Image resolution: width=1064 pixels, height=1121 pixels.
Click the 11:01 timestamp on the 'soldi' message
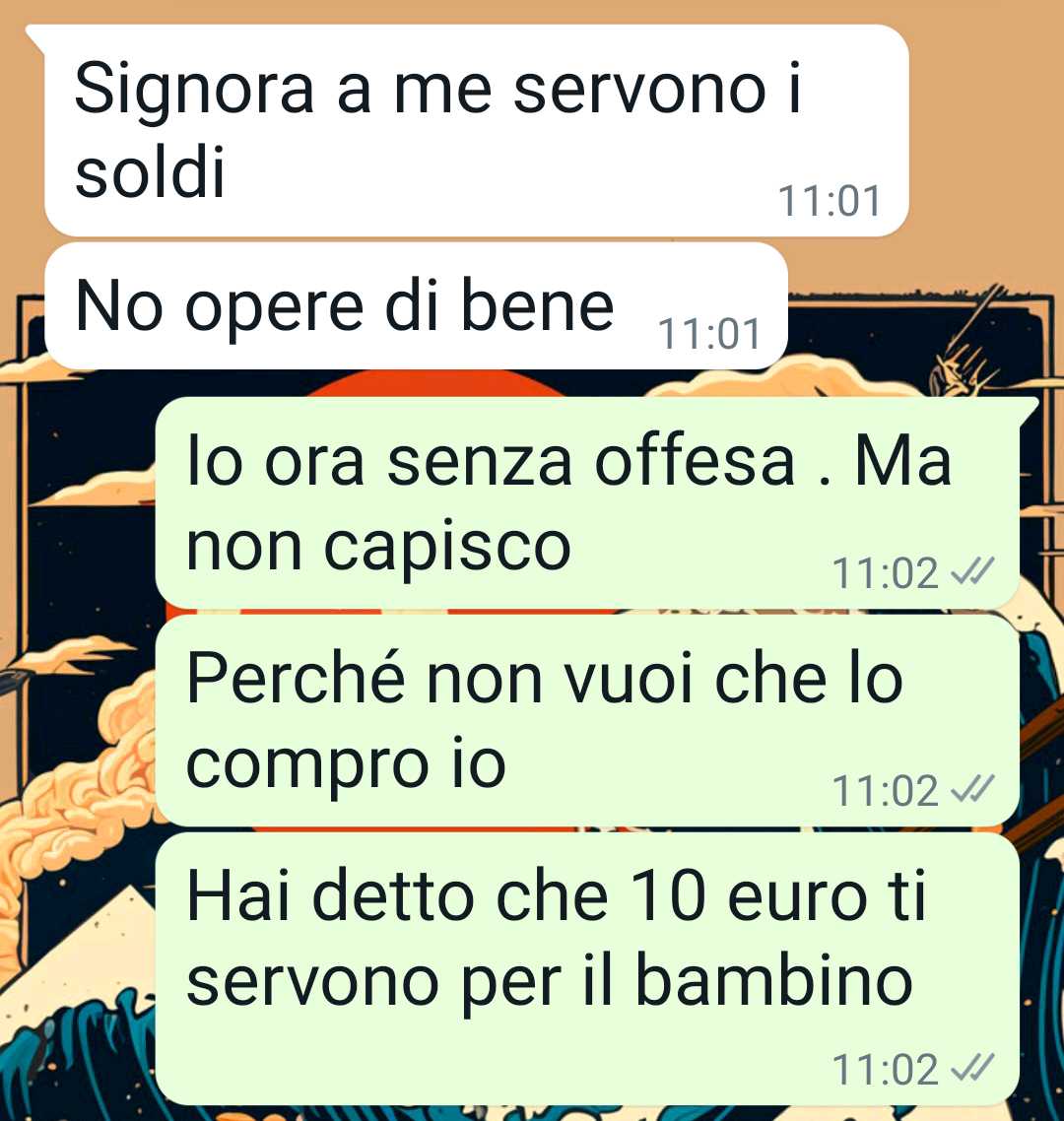click(x=829, y=201)
